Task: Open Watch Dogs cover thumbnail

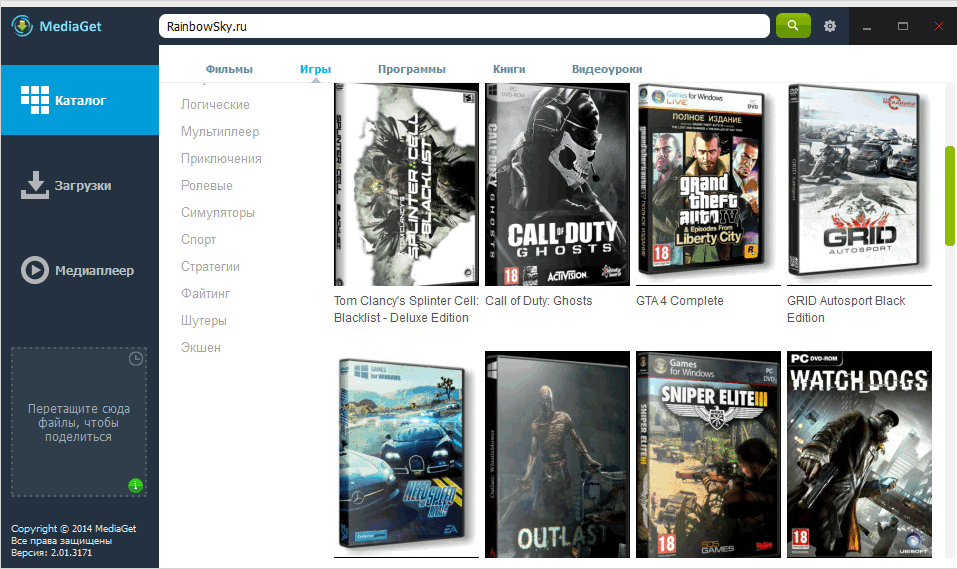Action: pyautogui.click(x=859, y=454)
